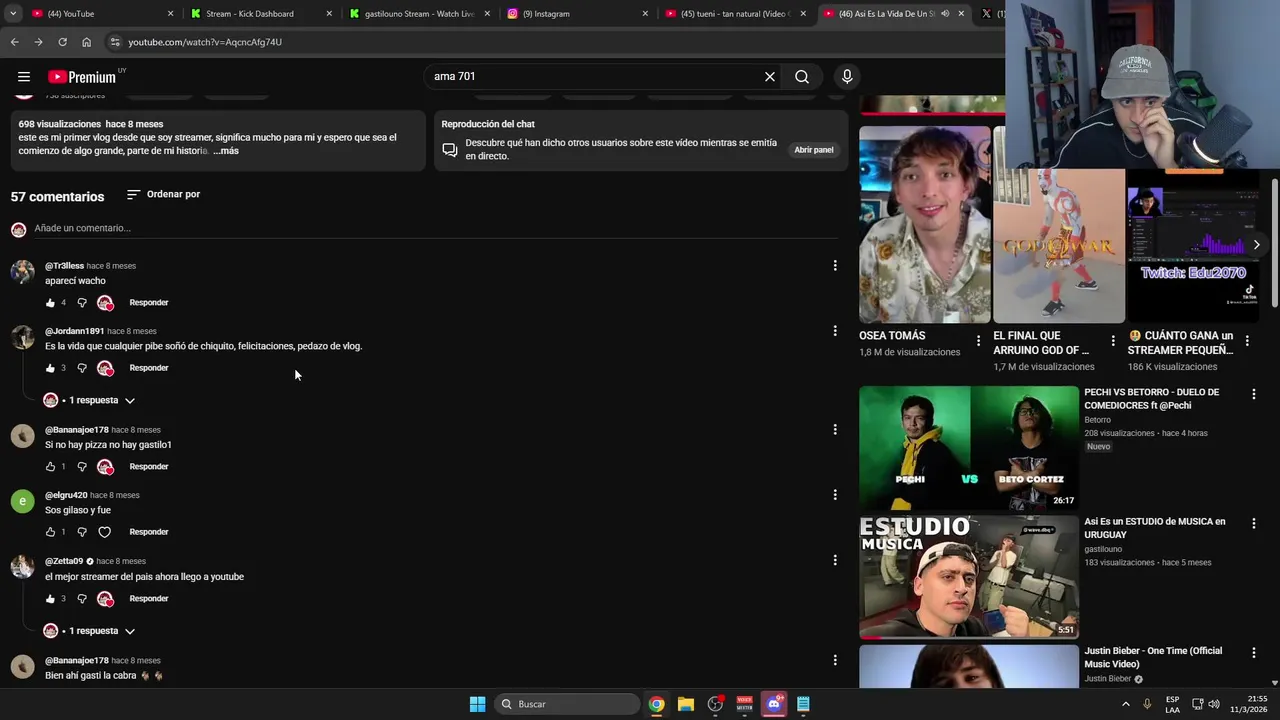
Task: Click the Añade un comentario field
Action: pos(436,228)
